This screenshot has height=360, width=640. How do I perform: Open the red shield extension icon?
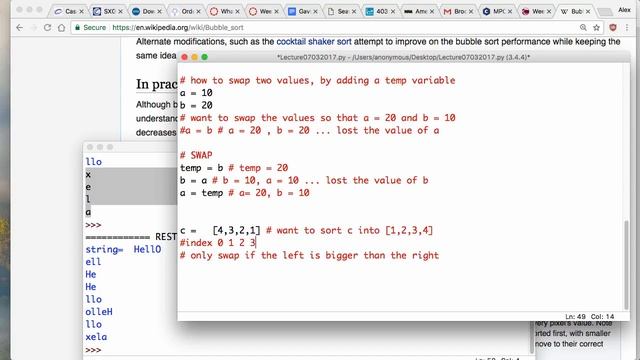[613, 27]
